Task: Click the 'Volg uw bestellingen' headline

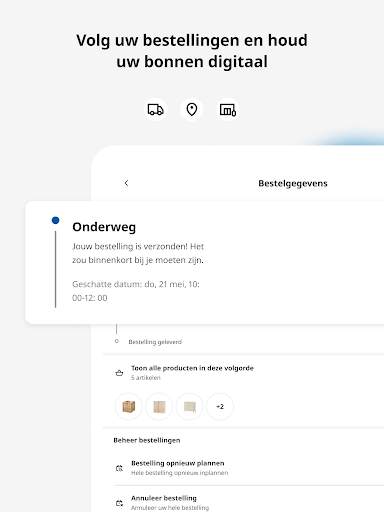Action: click(192, 51)
